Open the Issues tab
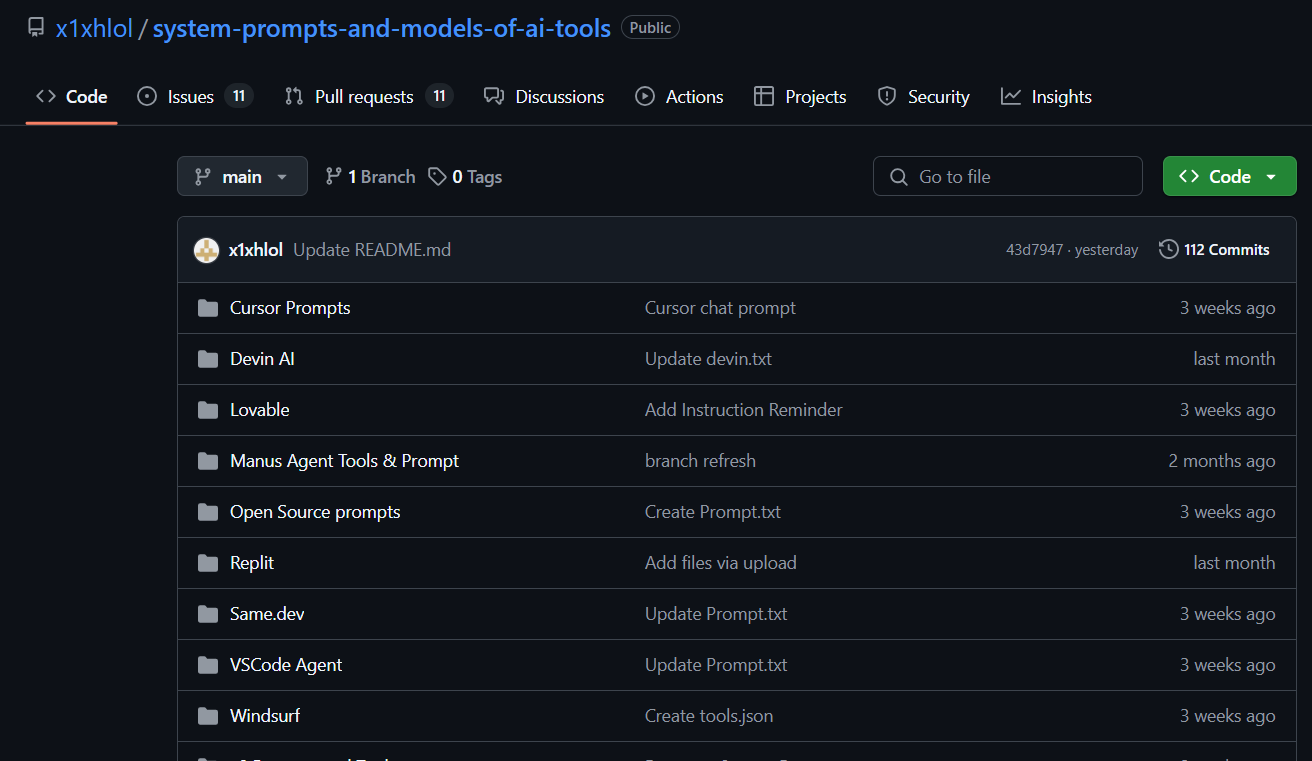Viewport: 1312px width, 761px height. (x=195, y=96)
